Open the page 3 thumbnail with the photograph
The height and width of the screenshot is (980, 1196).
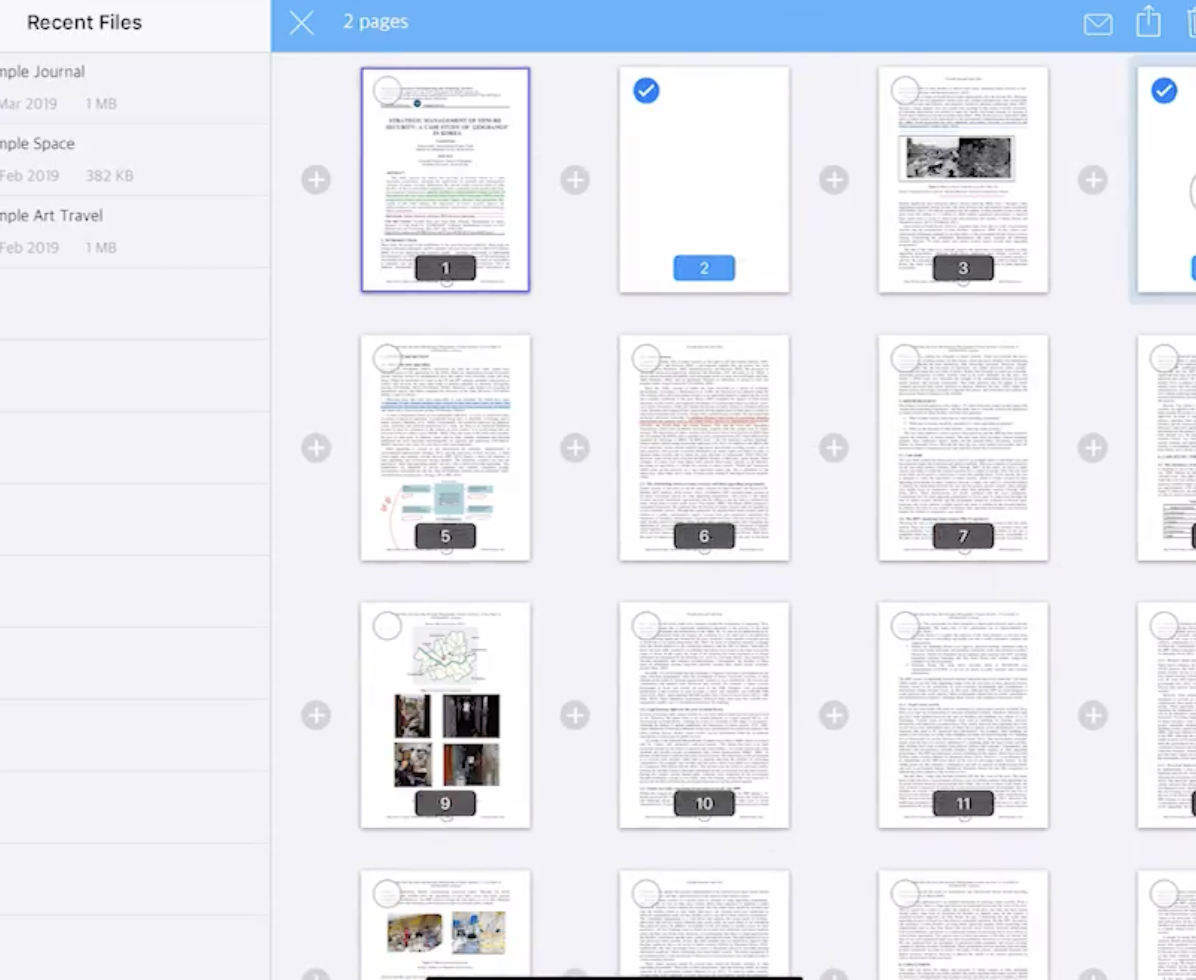pos(963,180)
